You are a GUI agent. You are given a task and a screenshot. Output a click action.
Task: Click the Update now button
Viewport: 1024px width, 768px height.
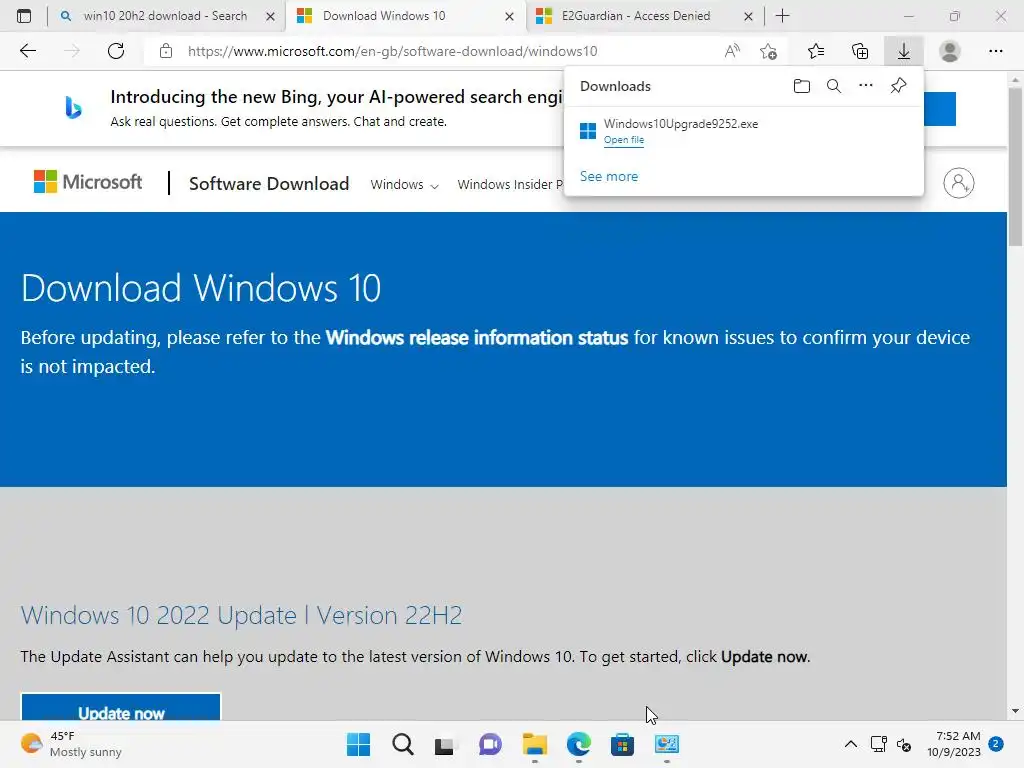coord(121,707)
